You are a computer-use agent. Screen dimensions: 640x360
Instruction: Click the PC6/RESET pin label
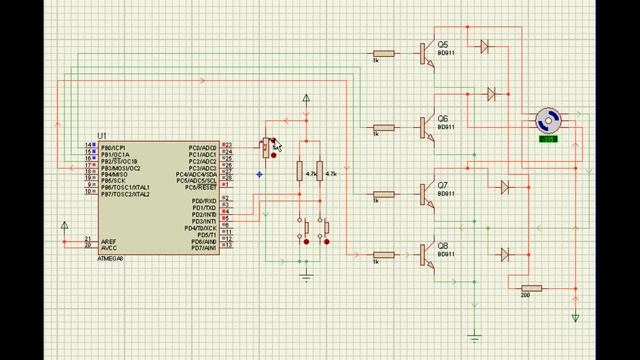coord(200,187)
